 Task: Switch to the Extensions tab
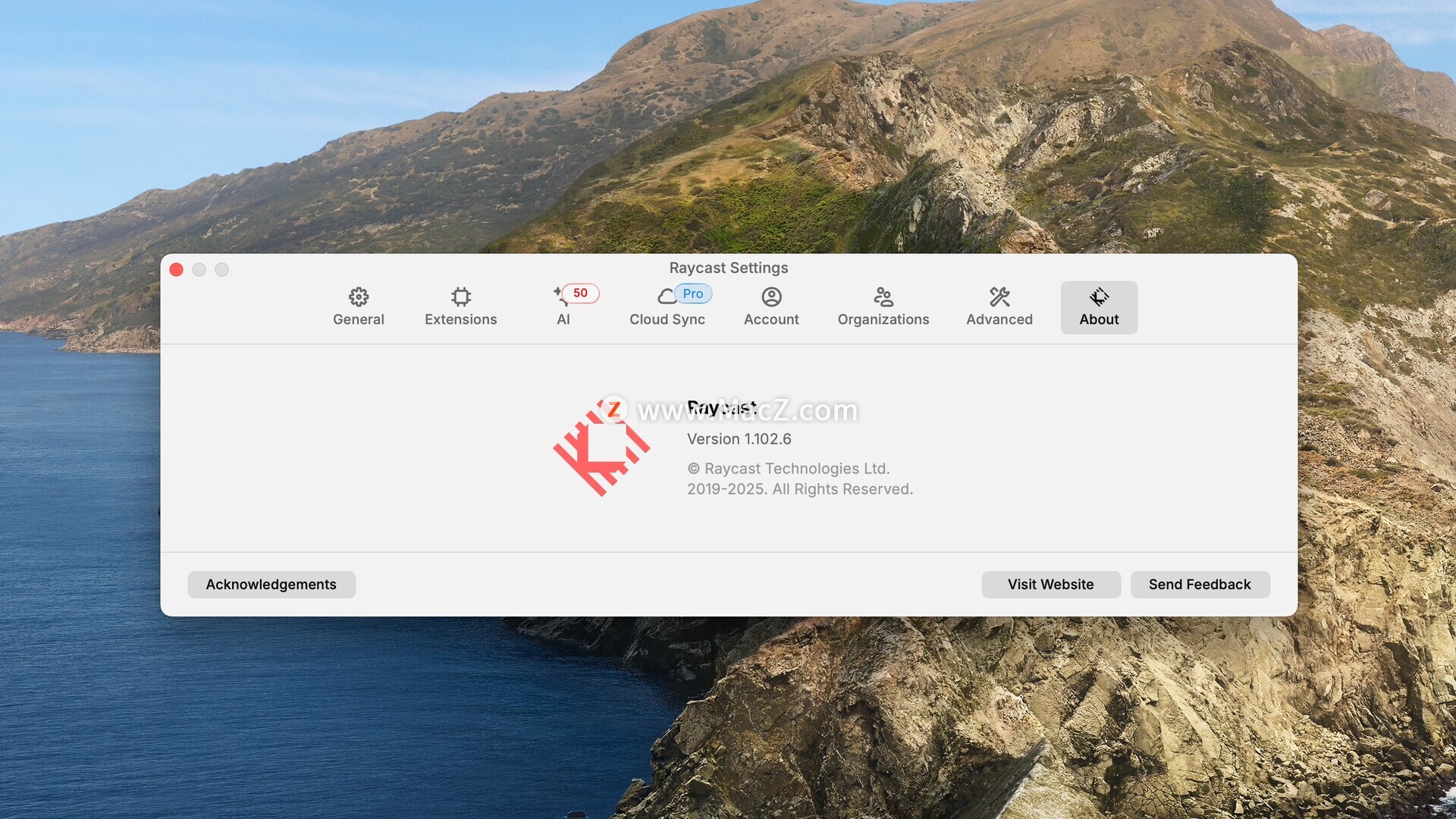tap(460, 307)
